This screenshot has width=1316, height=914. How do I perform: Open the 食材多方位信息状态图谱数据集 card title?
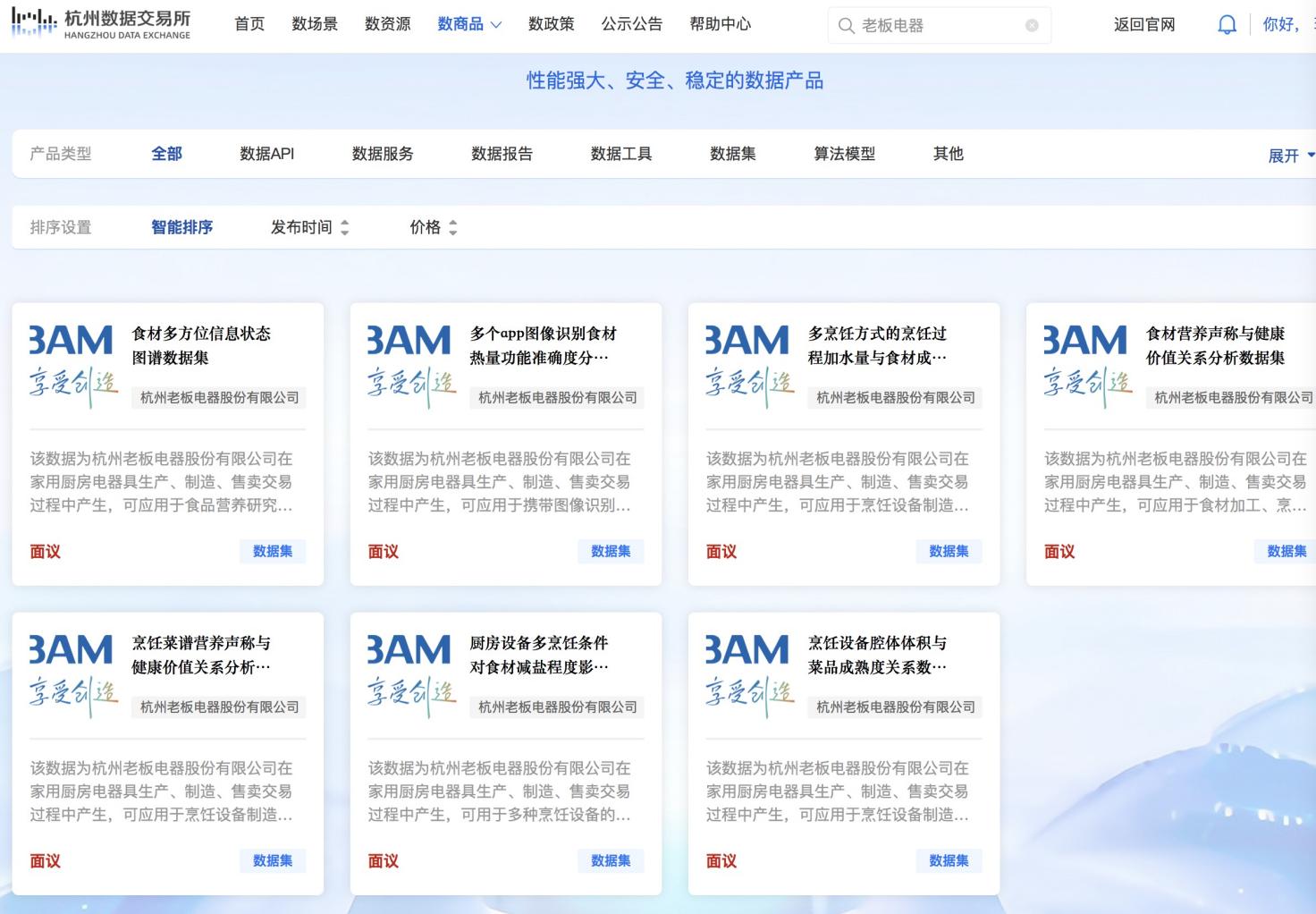coord(201,345)
